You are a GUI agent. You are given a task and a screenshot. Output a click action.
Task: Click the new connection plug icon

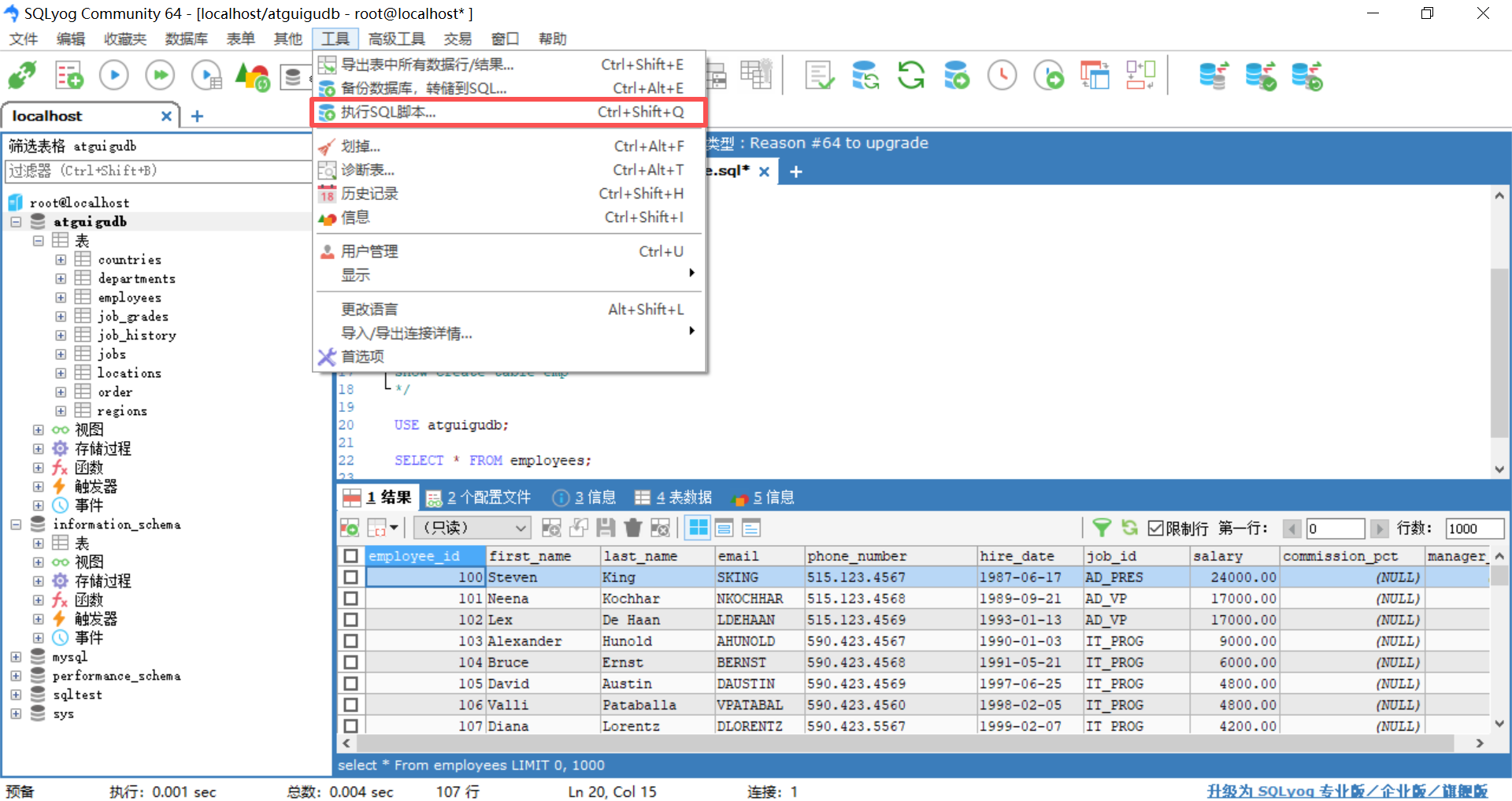click(x=22, y=76)
